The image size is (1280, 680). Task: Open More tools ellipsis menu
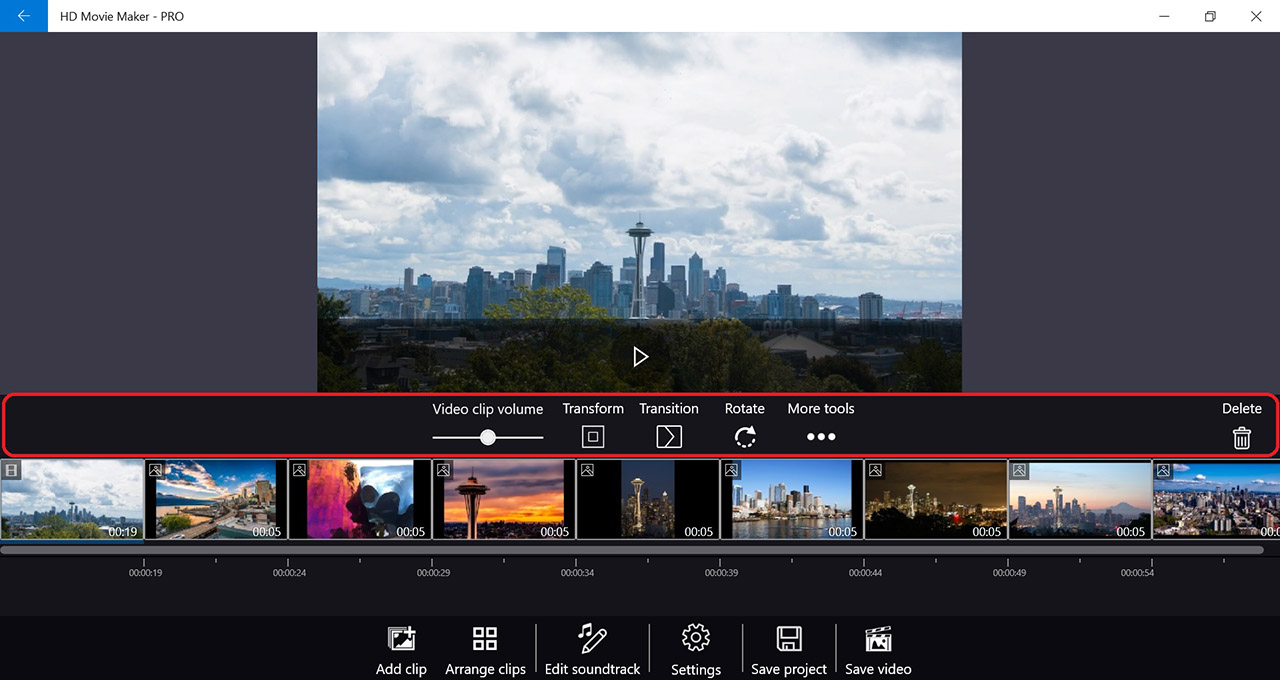(x=820, y=437)
